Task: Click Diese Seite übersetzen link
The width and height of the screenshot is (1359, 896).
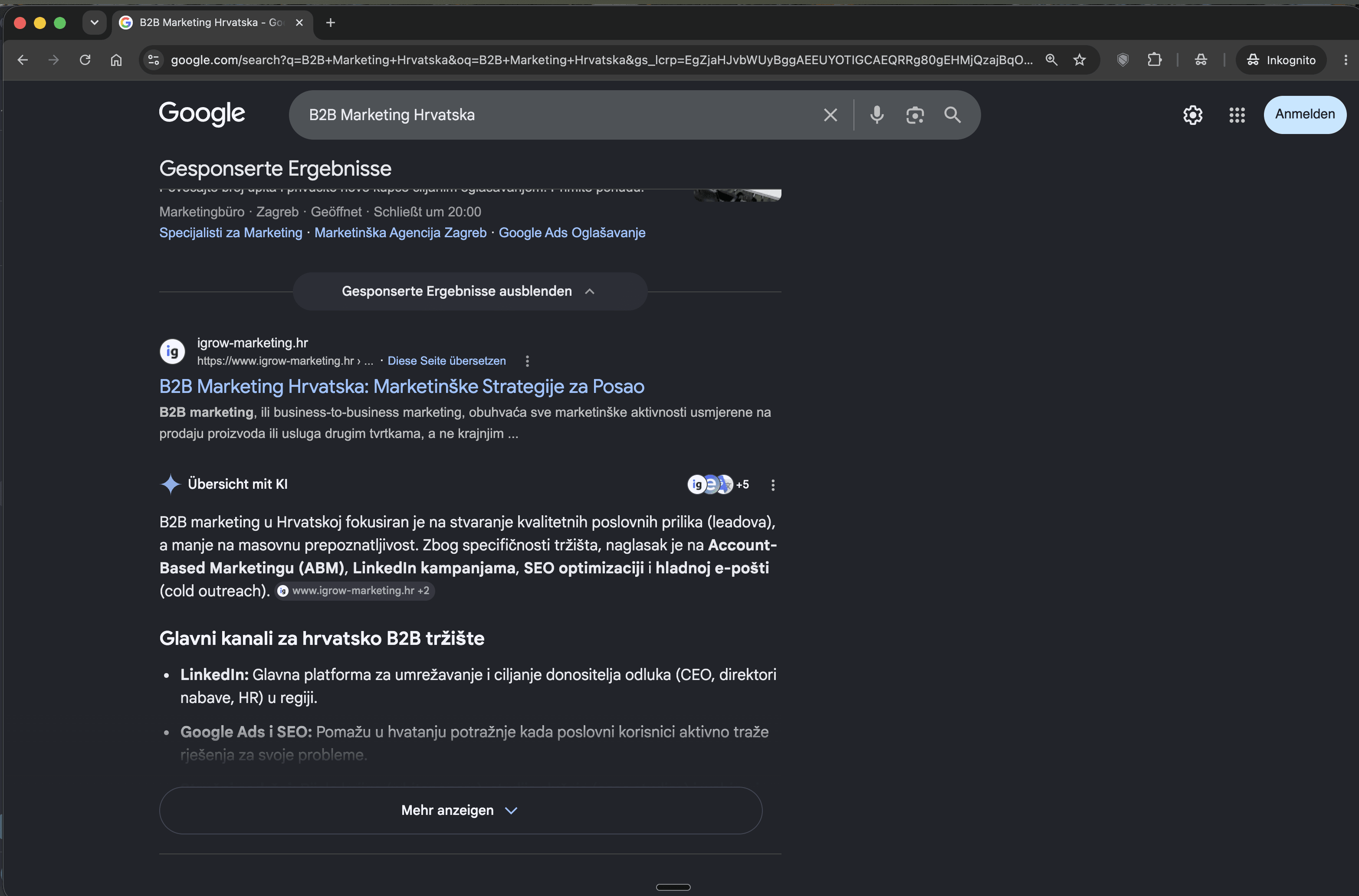Action: pos(446,360)
